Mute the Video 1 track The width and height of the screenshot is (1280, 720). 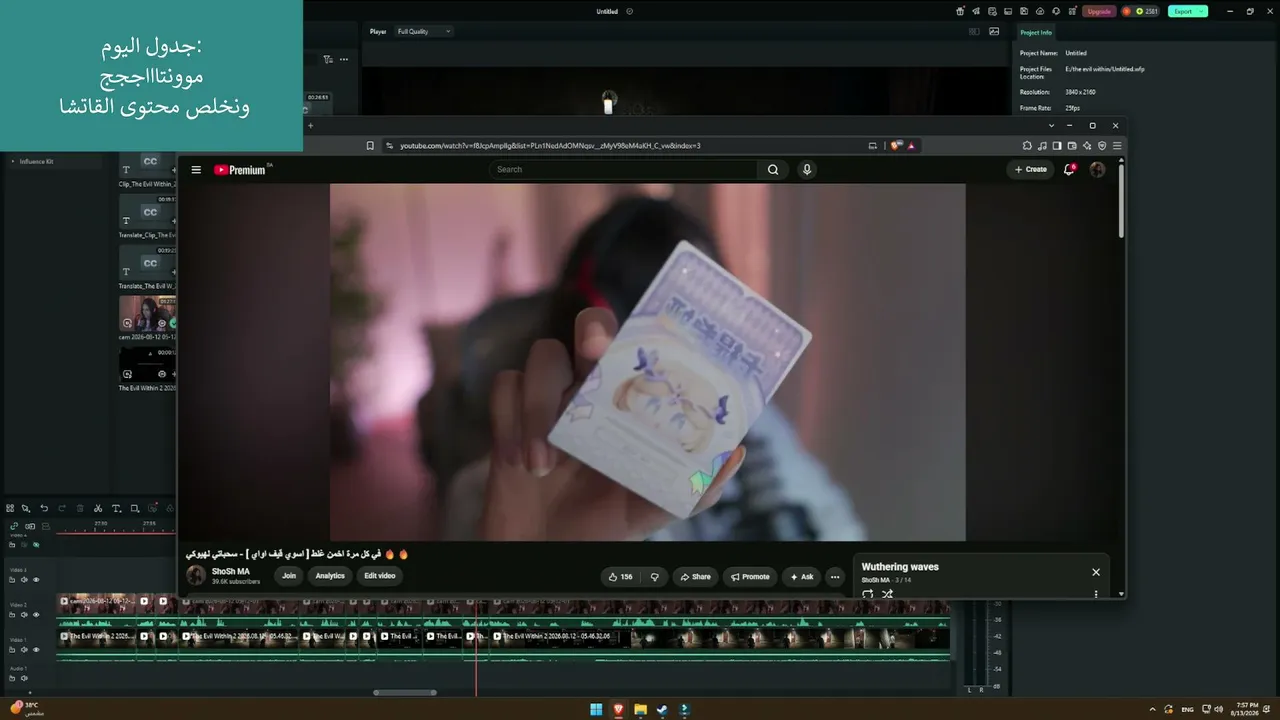(x=24, y=650)
